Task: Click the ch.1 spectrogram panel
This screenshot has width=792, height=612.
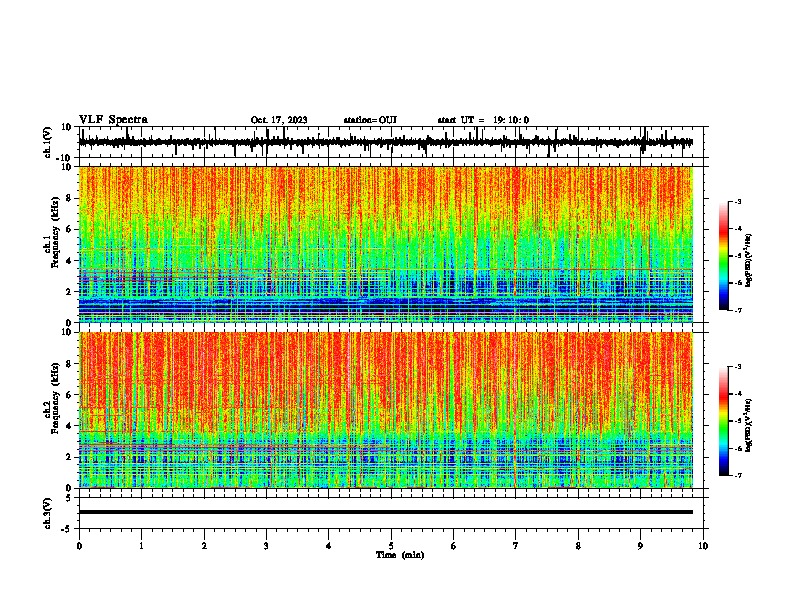Action: 385,244
